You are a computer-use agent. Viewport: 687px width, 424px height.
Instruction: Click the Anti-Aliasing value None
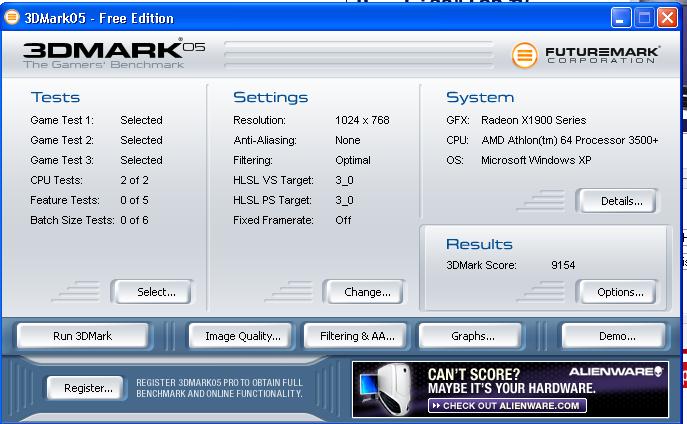point(348,140)
